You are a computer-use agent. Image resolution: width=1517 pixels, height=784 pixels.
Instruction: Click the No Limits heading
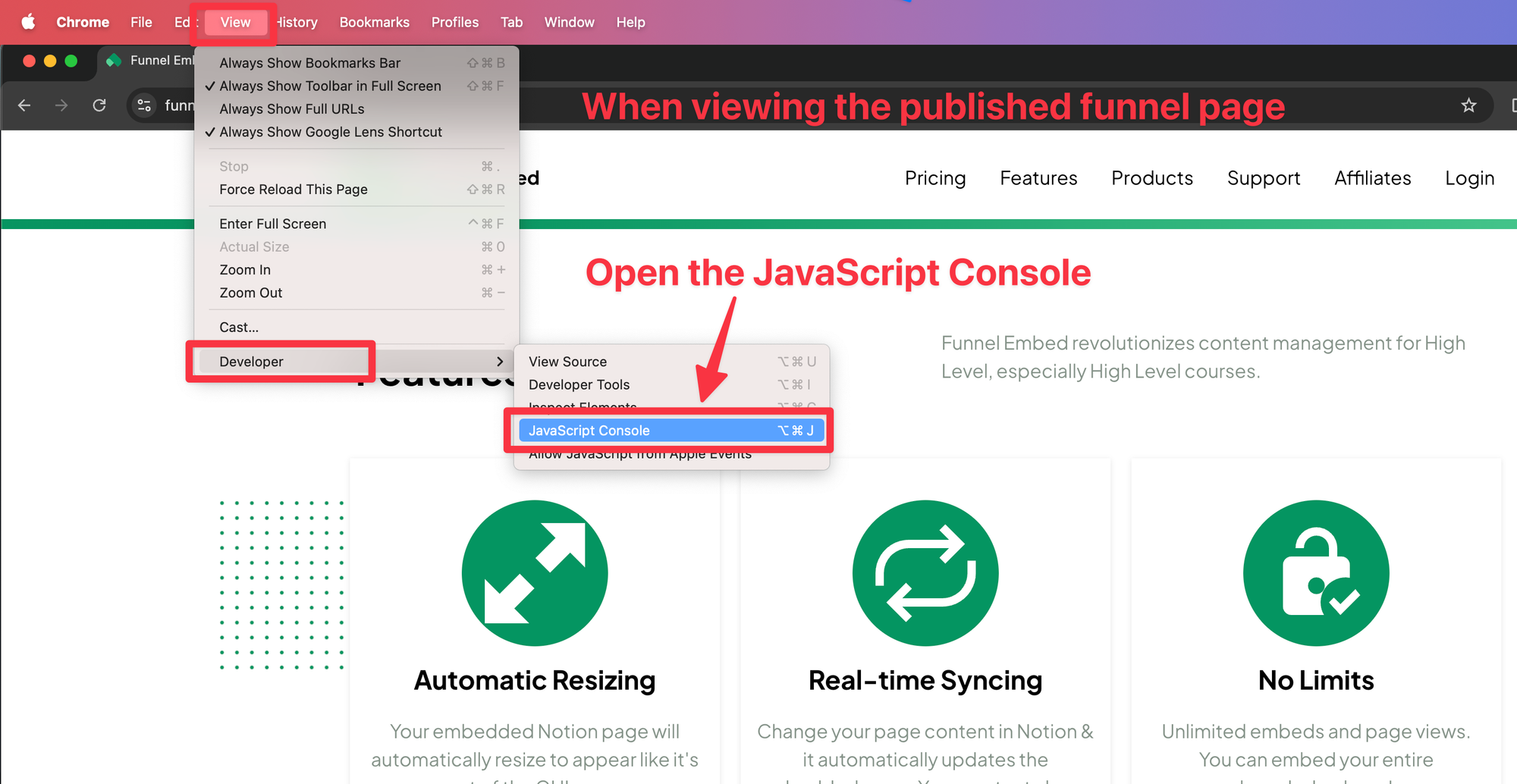coord(1316,681)
